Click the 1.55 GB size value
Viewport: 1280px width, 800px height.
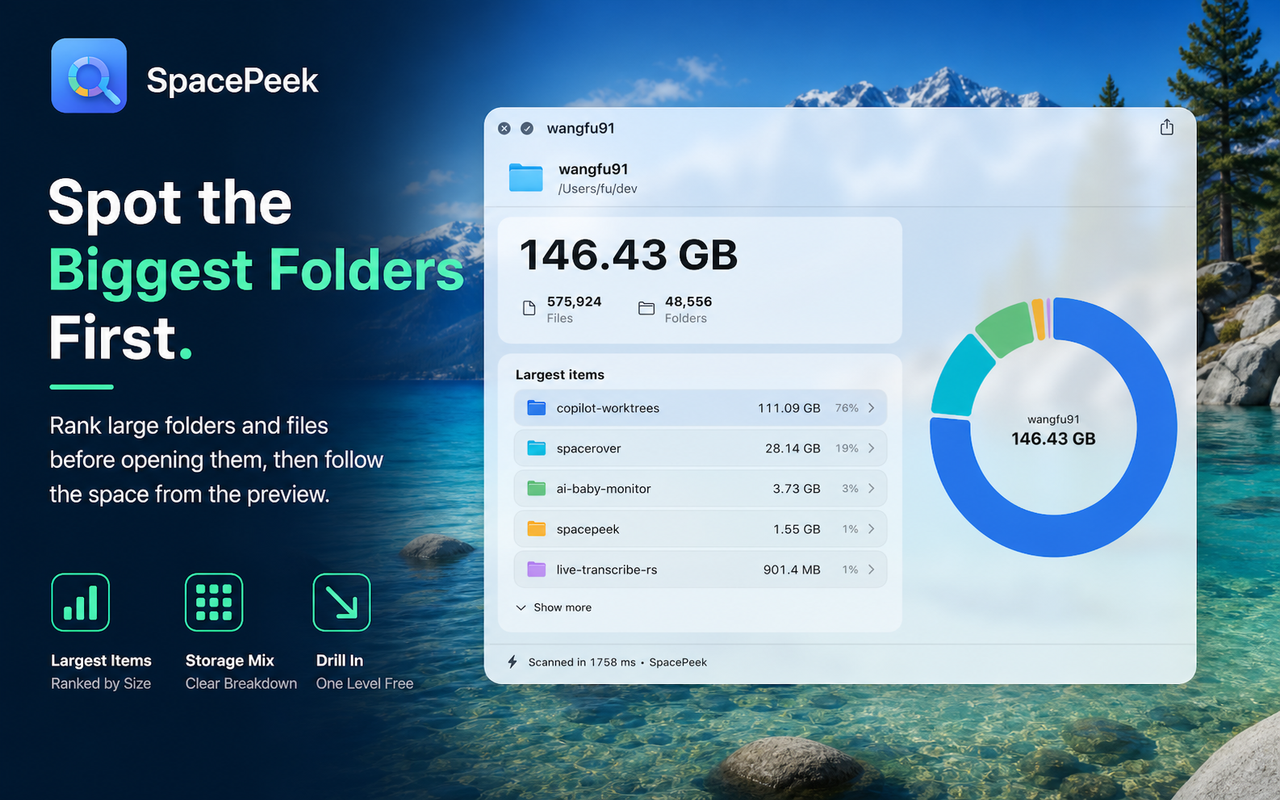[797, 529]
